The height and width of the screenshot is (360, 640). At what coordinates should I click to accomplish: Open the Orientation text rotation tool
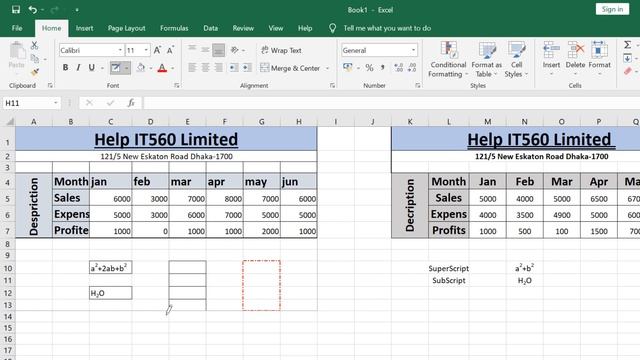[234, 50]
